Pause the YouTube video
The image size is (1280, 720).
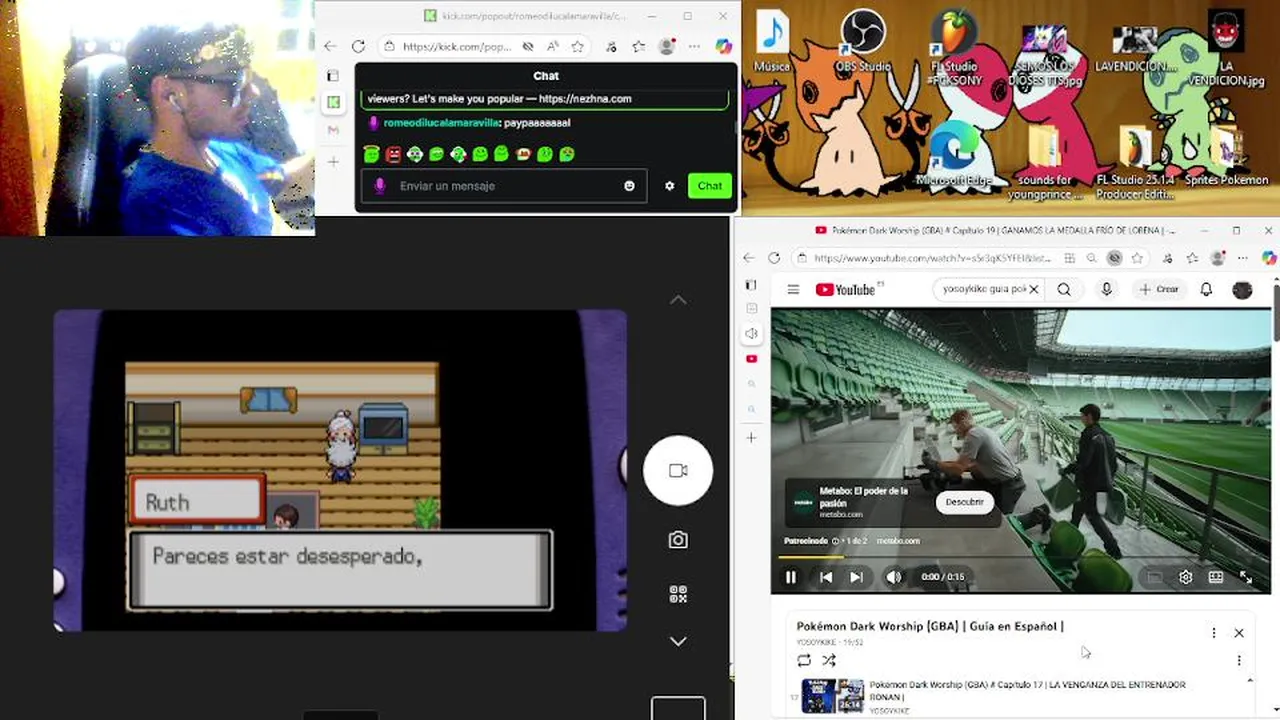coord(791,577)
